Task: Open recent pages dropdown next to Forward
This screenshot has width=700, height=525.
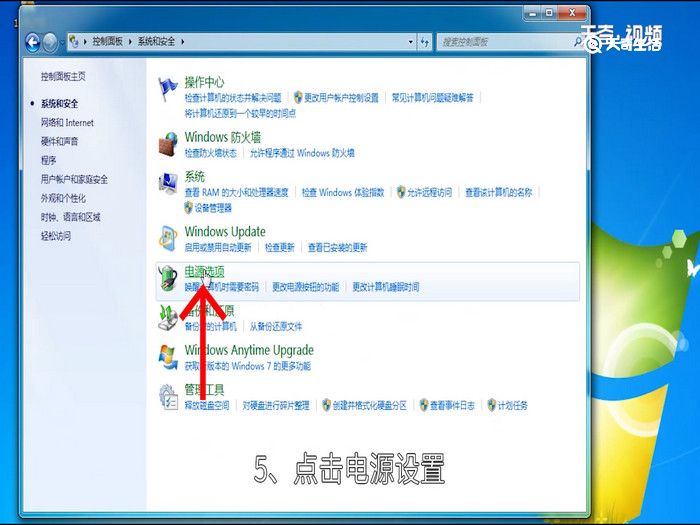Action: 62,42
